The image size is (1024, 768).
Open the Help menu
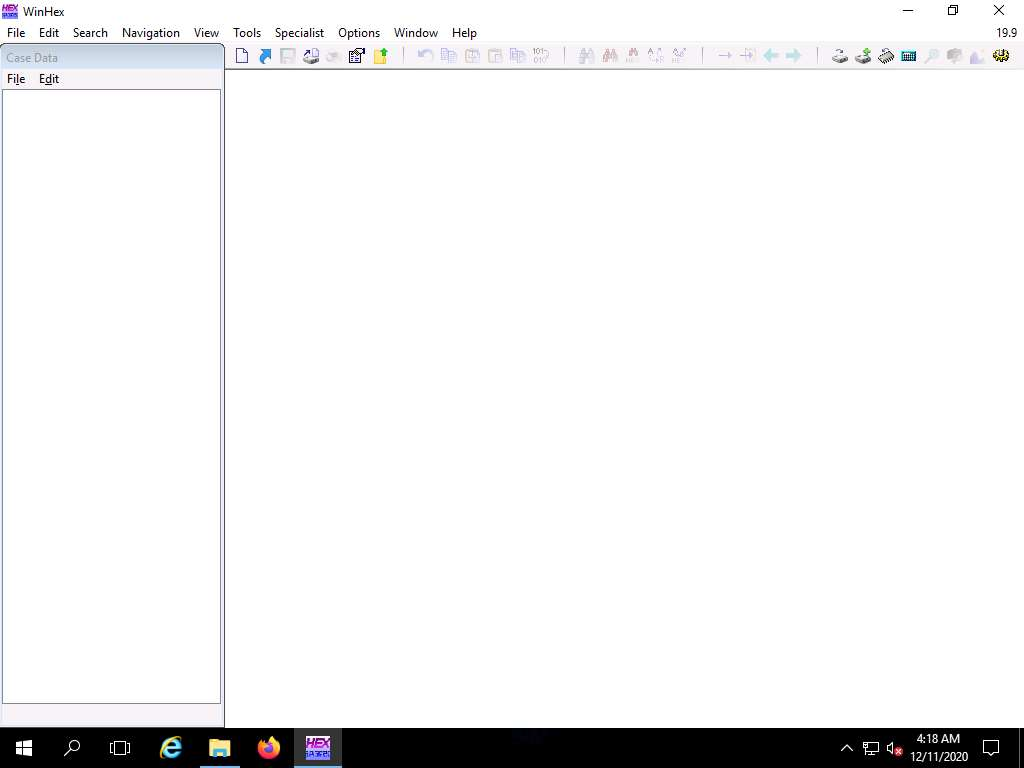(x=464, y=33)
